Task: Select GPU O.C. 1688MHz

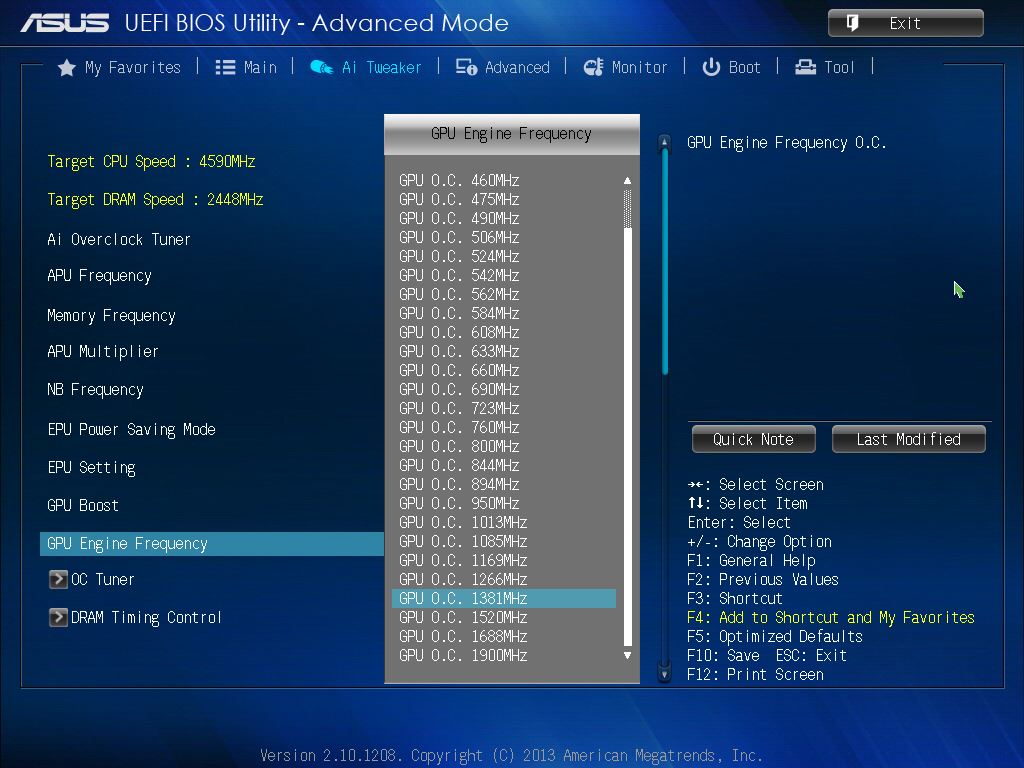Action: tap(463, 636)
